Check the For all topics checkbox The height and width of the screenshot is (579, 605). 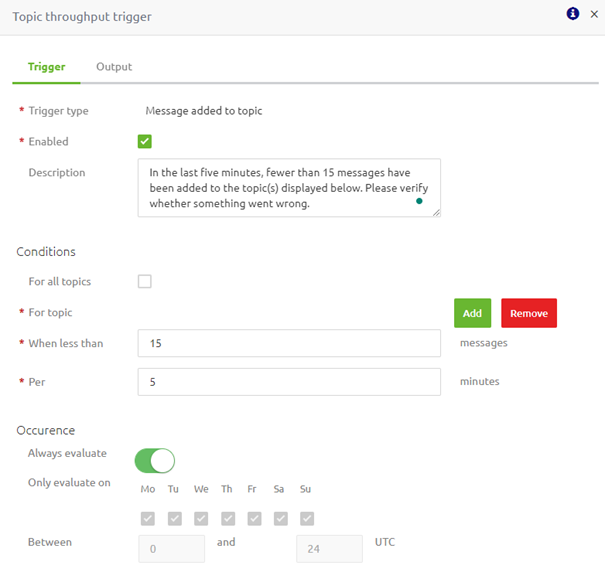145,282
